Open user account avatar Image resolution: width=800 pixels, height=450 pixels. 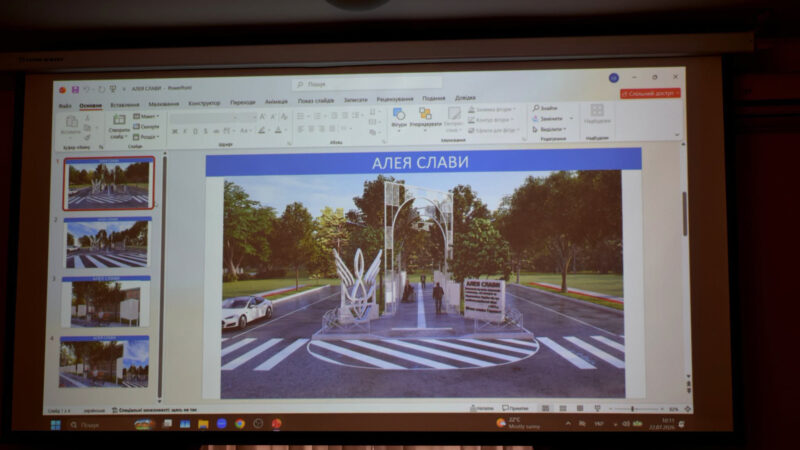tap(614, 78)
